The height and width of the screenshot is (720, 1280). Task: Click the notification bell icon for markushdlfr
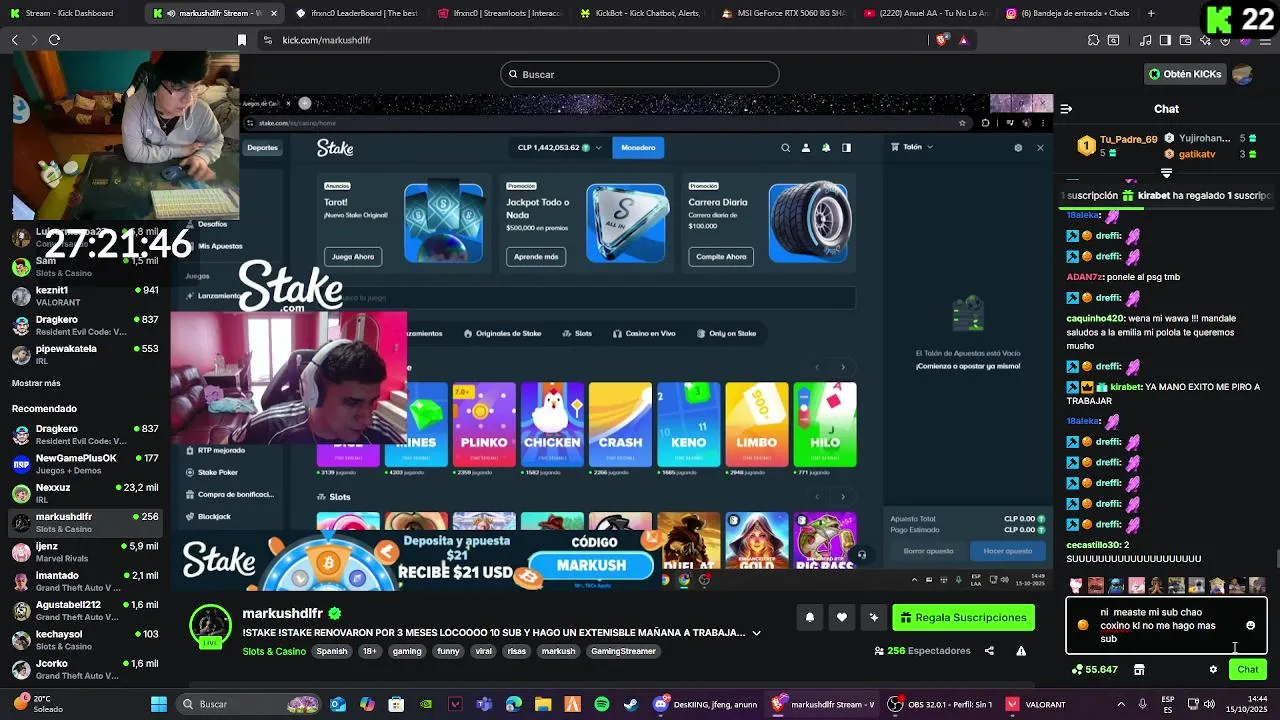810,618
